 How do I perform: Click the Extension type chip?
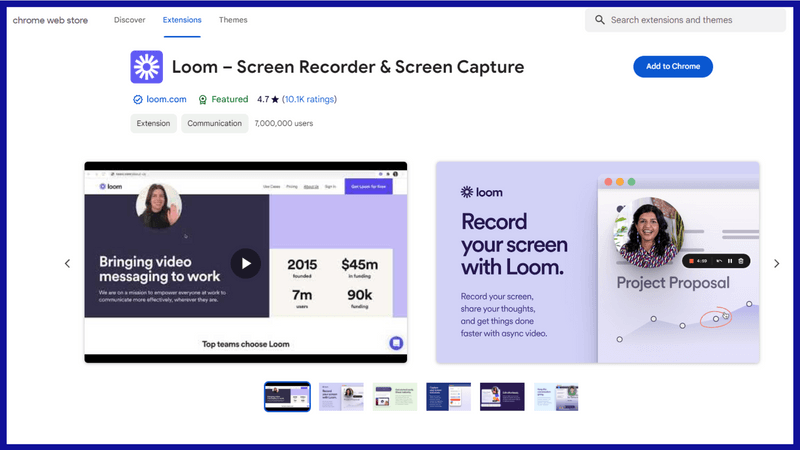[x=153, y=124]
